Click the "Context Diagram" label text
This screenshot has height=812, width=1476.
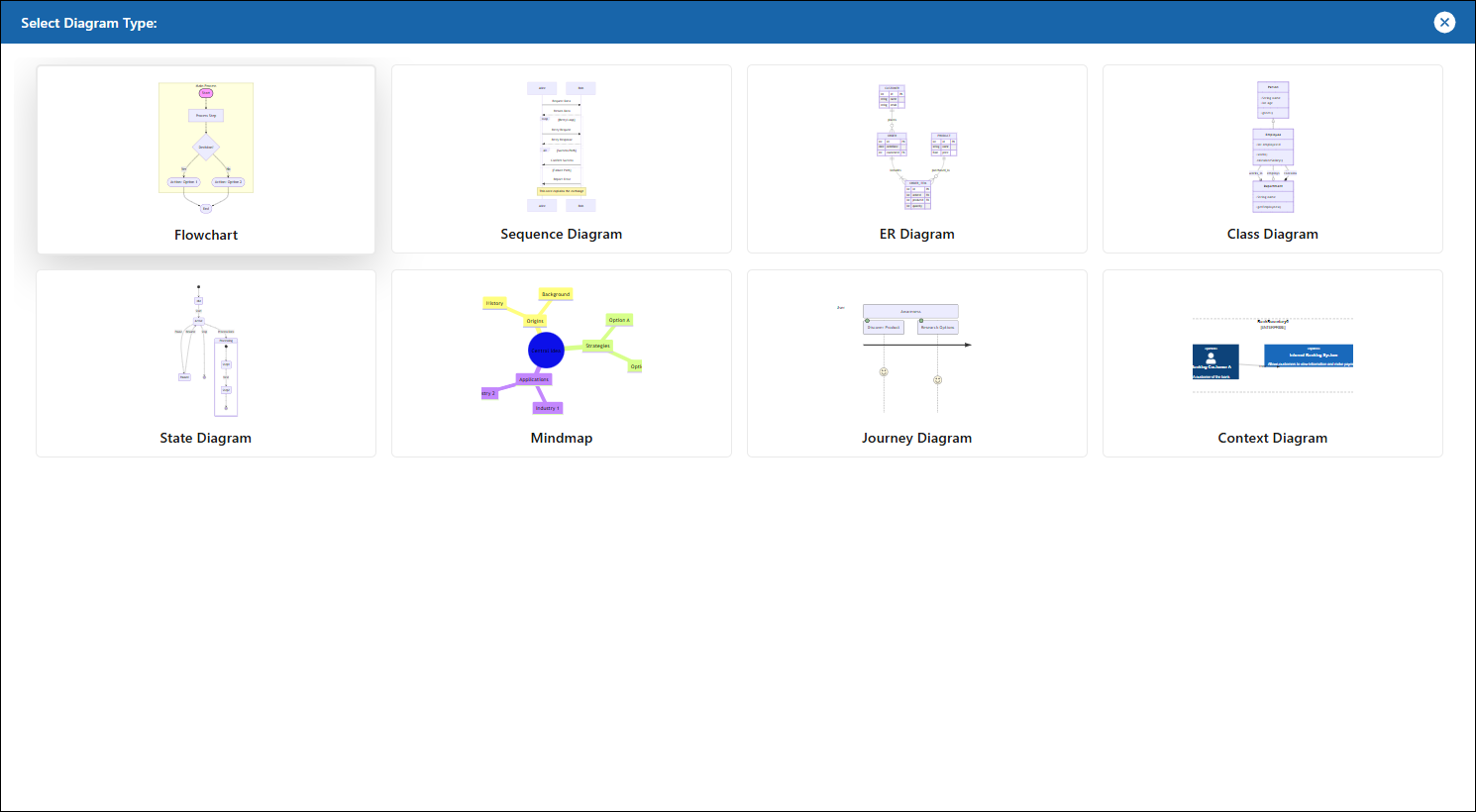click(x=1272, y=438)
